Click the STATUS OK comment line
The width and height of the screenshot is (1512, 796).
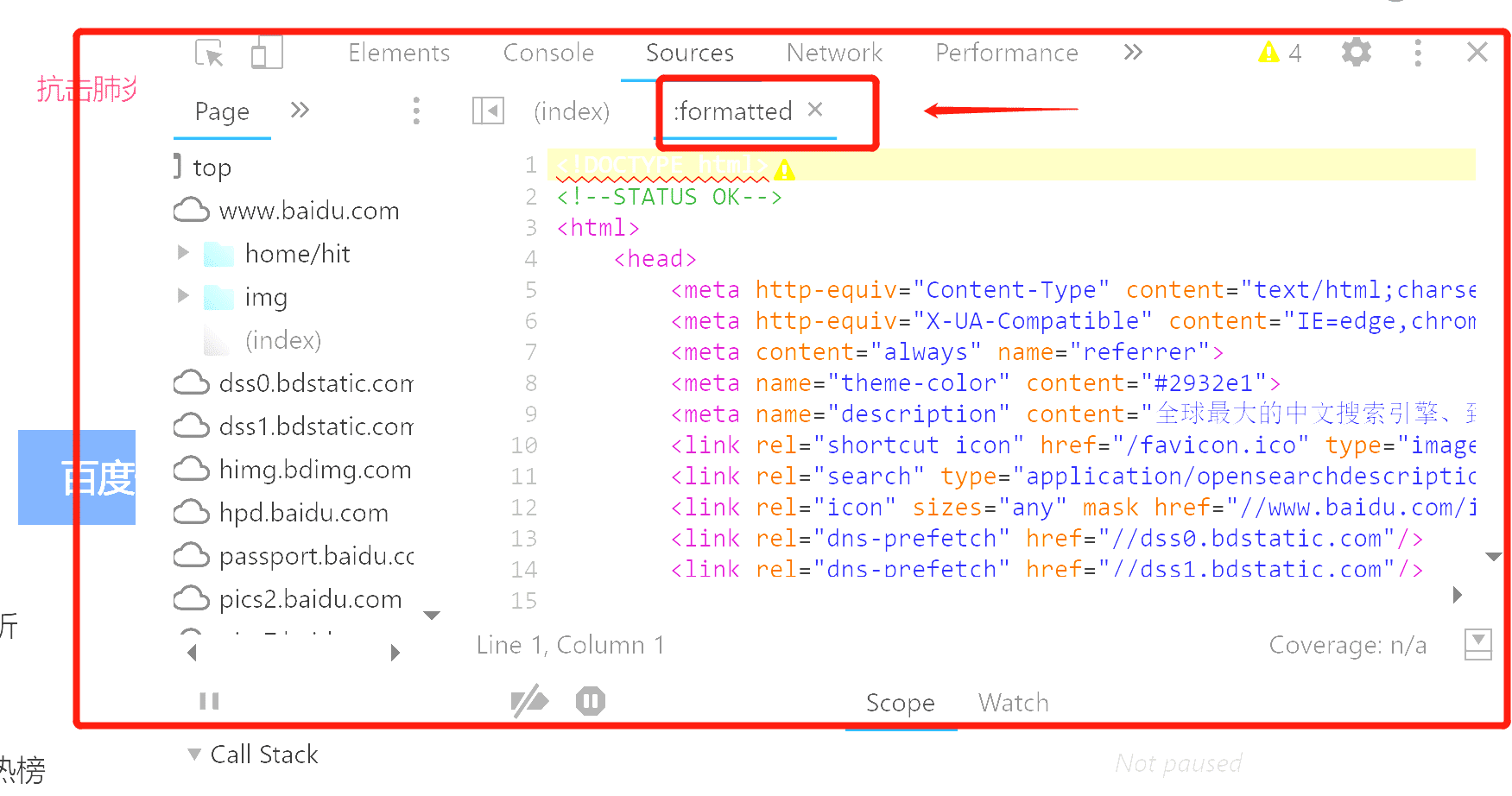point(669,197)
